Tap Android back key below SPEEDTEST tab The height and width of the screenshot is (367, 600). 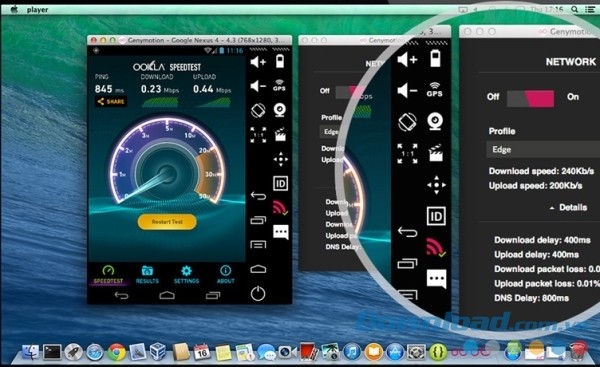point(121,295)
